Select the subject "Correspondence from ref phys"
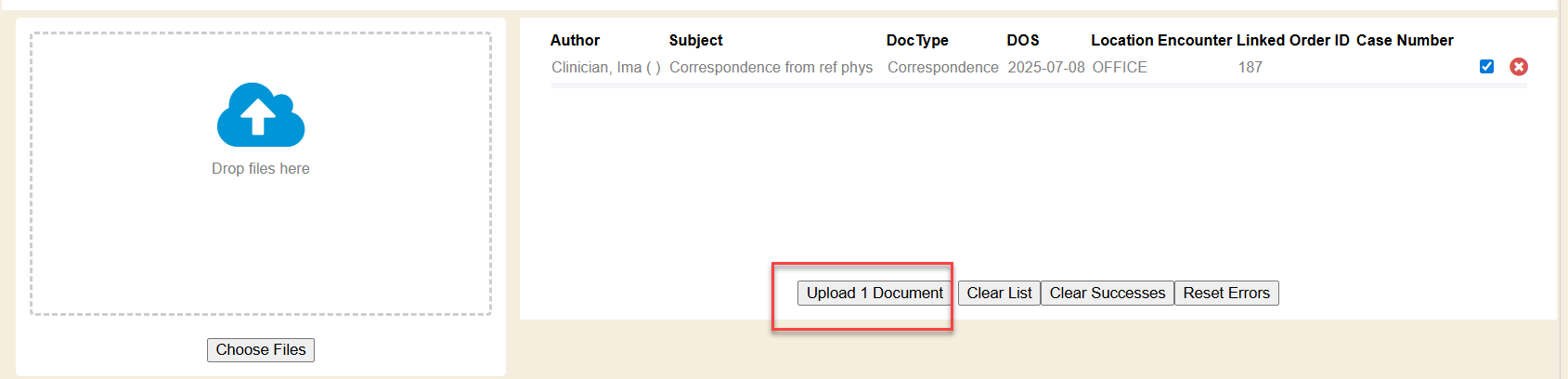This screenshot has height=379, width=1568. coord(771,68)
